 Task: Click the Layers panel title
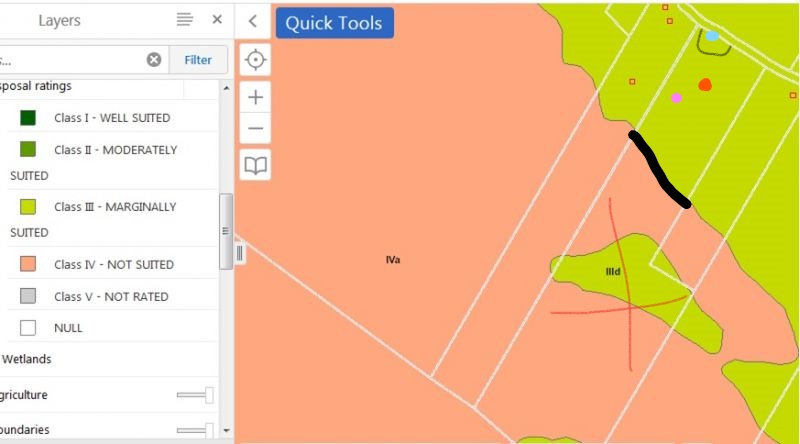pos(59,20)
